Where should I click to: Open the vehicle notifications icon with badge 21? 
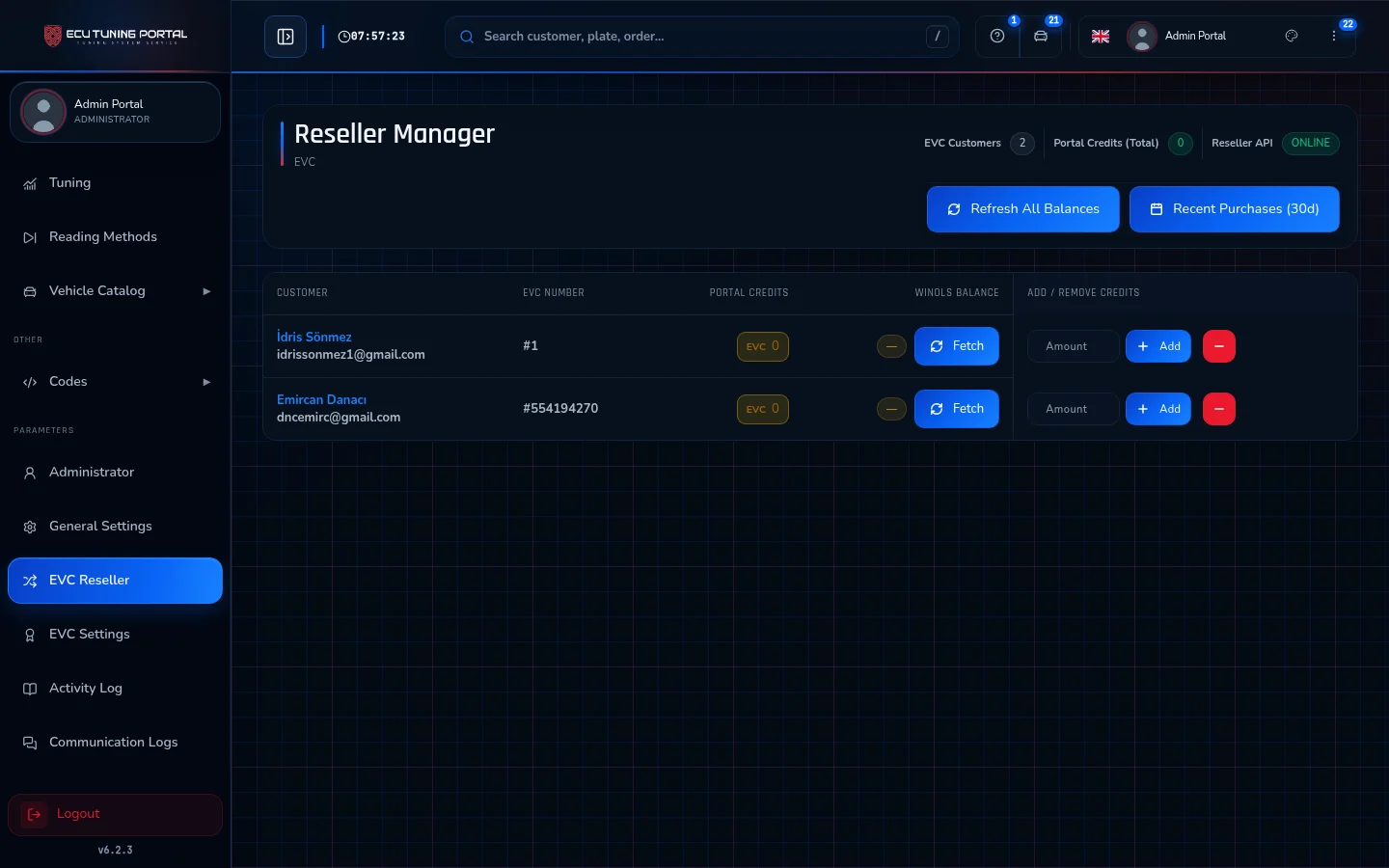point(1041,37)
